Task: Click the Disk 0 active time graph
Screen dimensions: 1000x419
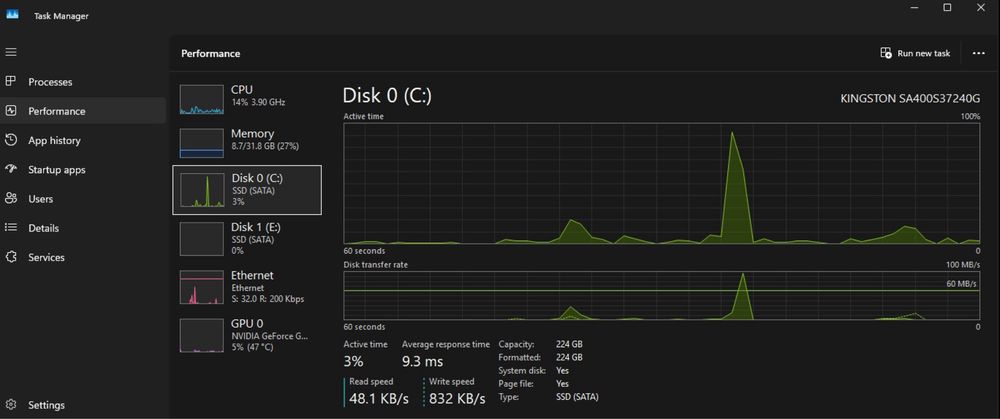Action: click(661, 184)
